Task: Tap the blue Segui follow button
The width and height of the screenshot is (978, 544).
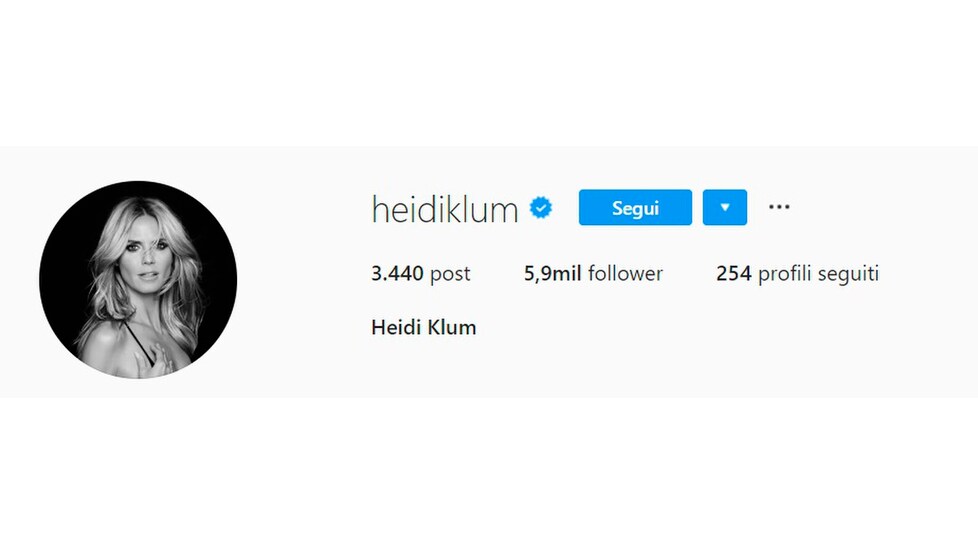Action: point(635,207)
